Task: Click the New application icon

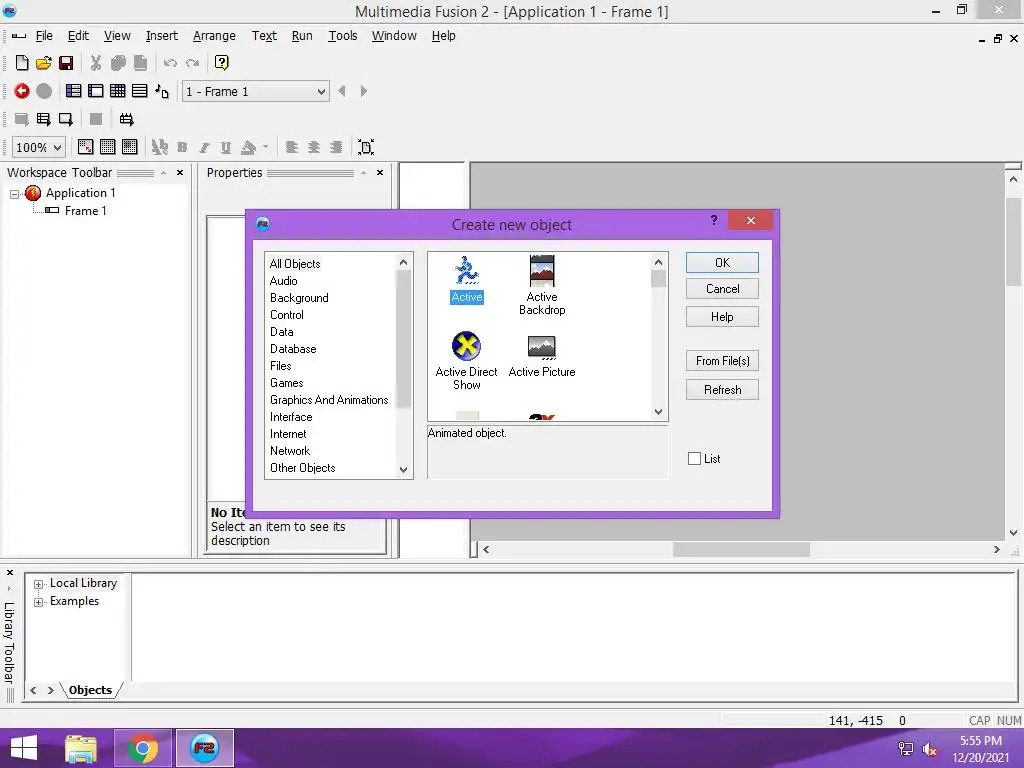Action: coord(22,63)
